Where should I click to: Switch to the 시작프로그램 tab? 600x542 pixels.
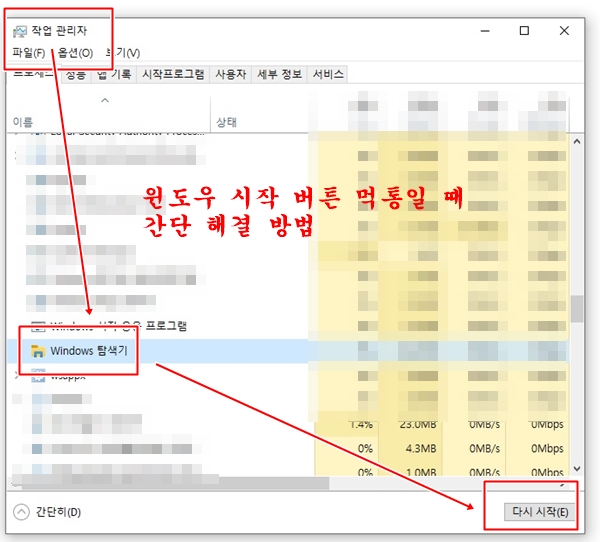(x=173, y=74)
